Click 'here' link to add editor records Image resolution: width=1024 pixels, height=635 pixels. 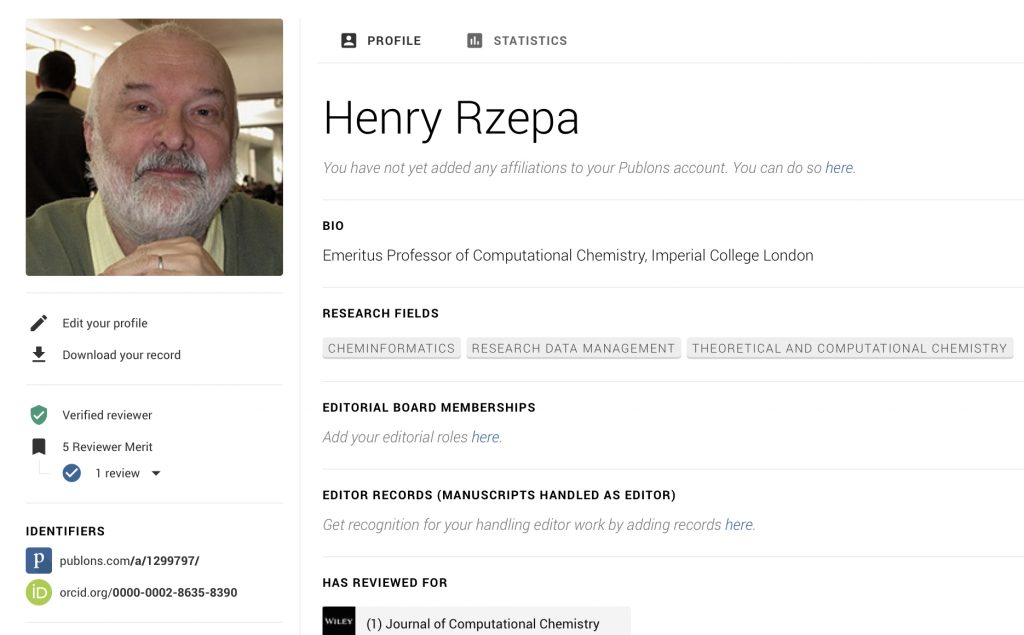[738, 525]
